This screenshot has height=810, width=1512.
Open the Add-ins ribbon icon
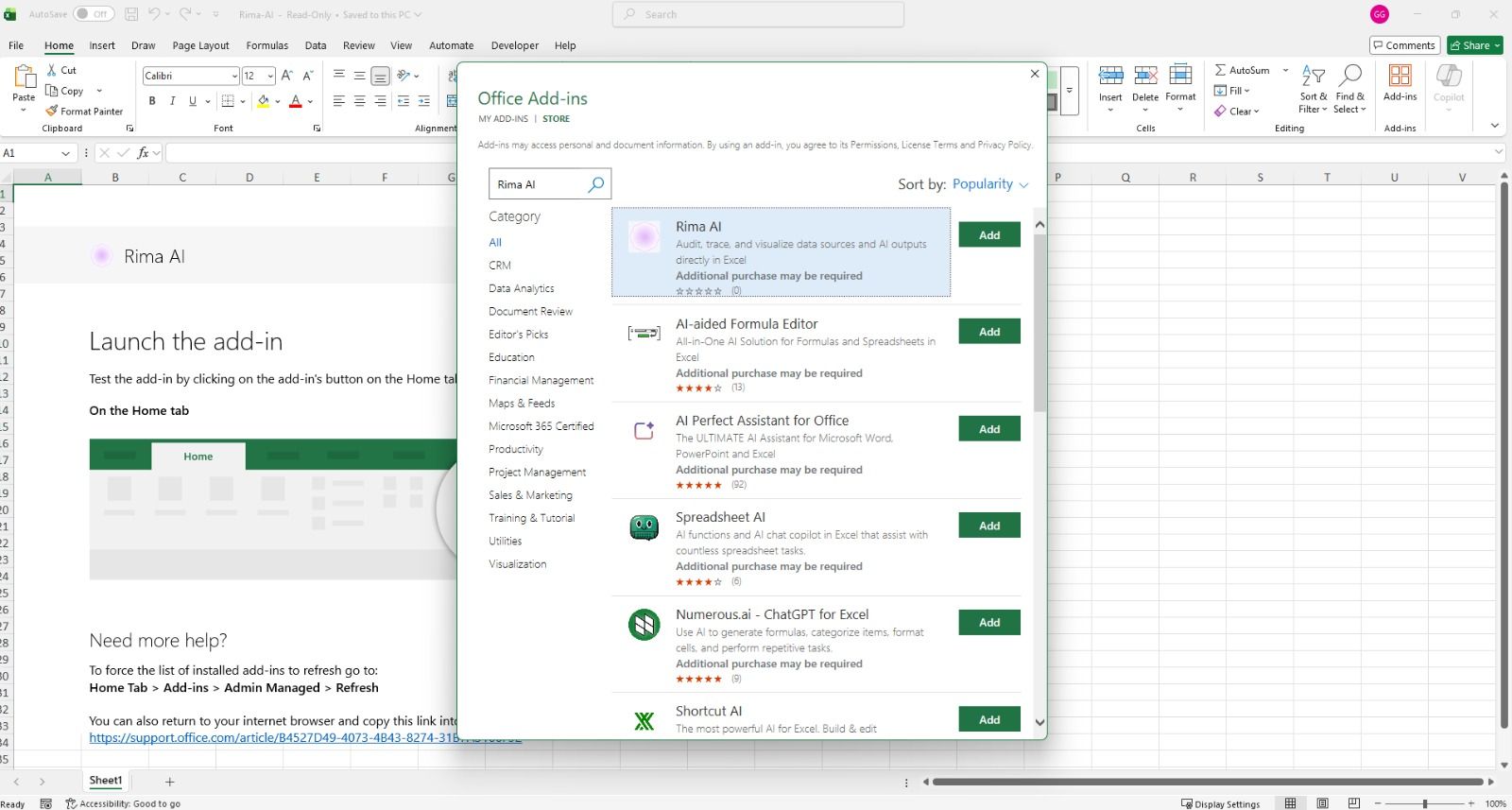[x=1400, y=76]
